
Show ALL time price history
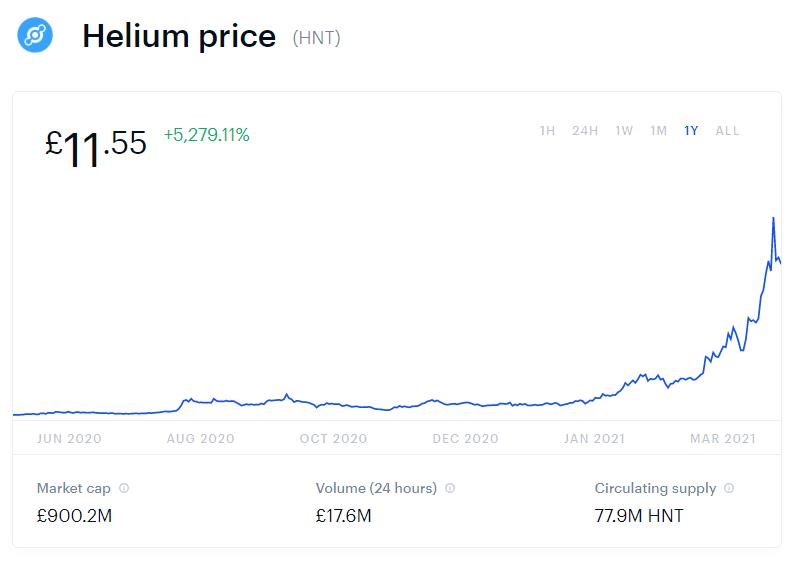(727, 131)
